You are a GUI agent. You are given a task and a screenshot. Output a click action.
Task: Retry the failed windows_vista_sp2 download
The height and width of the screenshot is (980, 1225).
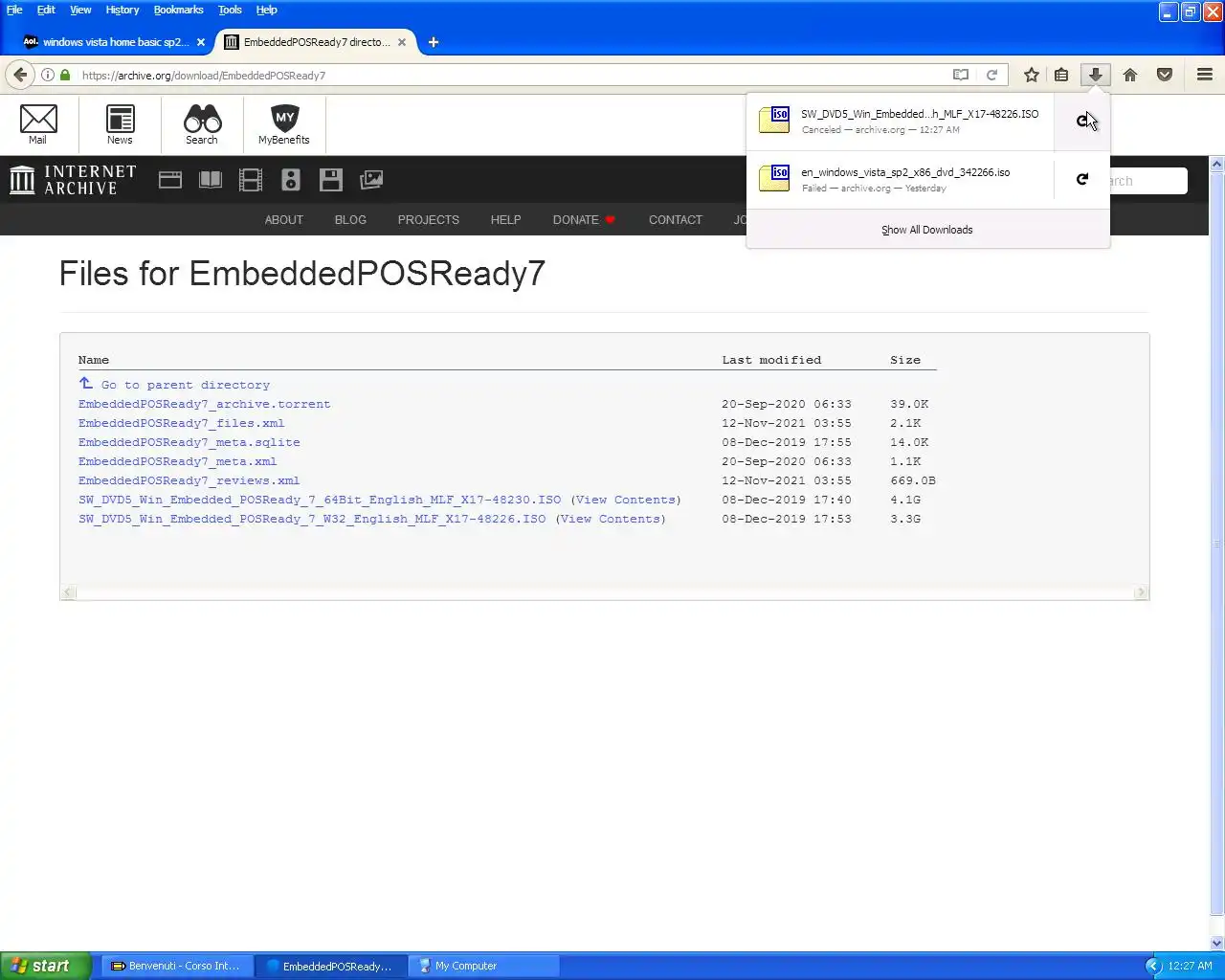point(1082,179)
